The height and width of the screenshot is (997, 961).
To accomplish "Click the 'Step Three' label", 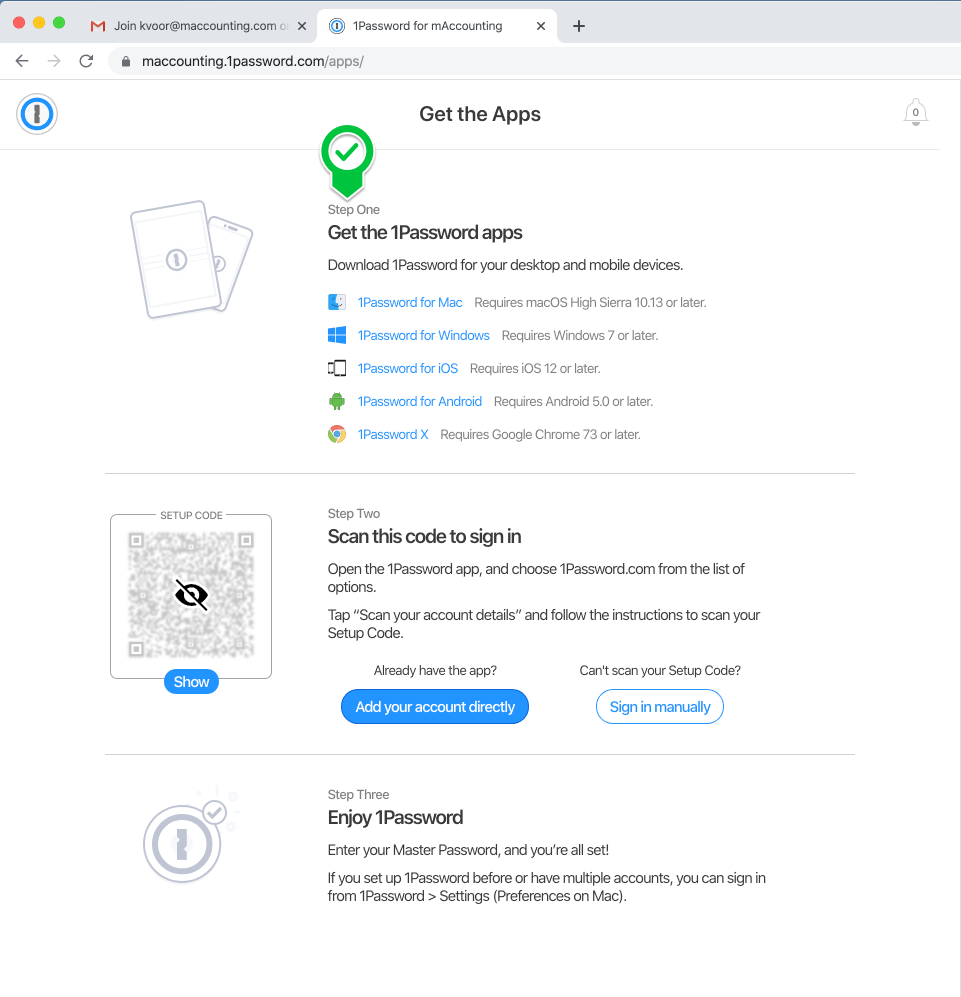I will (x=358, y=795).
